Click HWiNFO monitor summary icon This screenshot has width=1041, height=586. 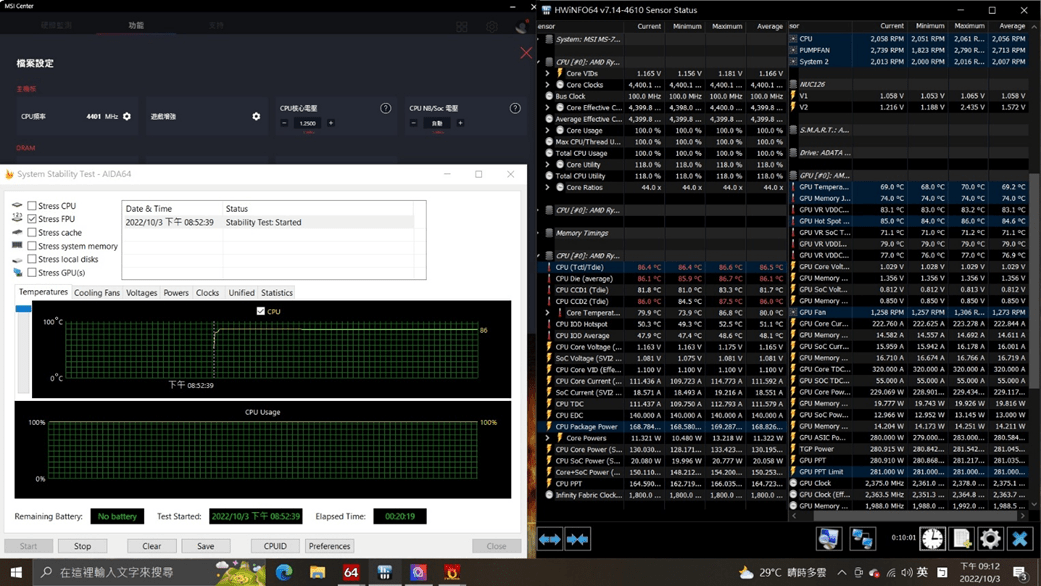(829, 538)
